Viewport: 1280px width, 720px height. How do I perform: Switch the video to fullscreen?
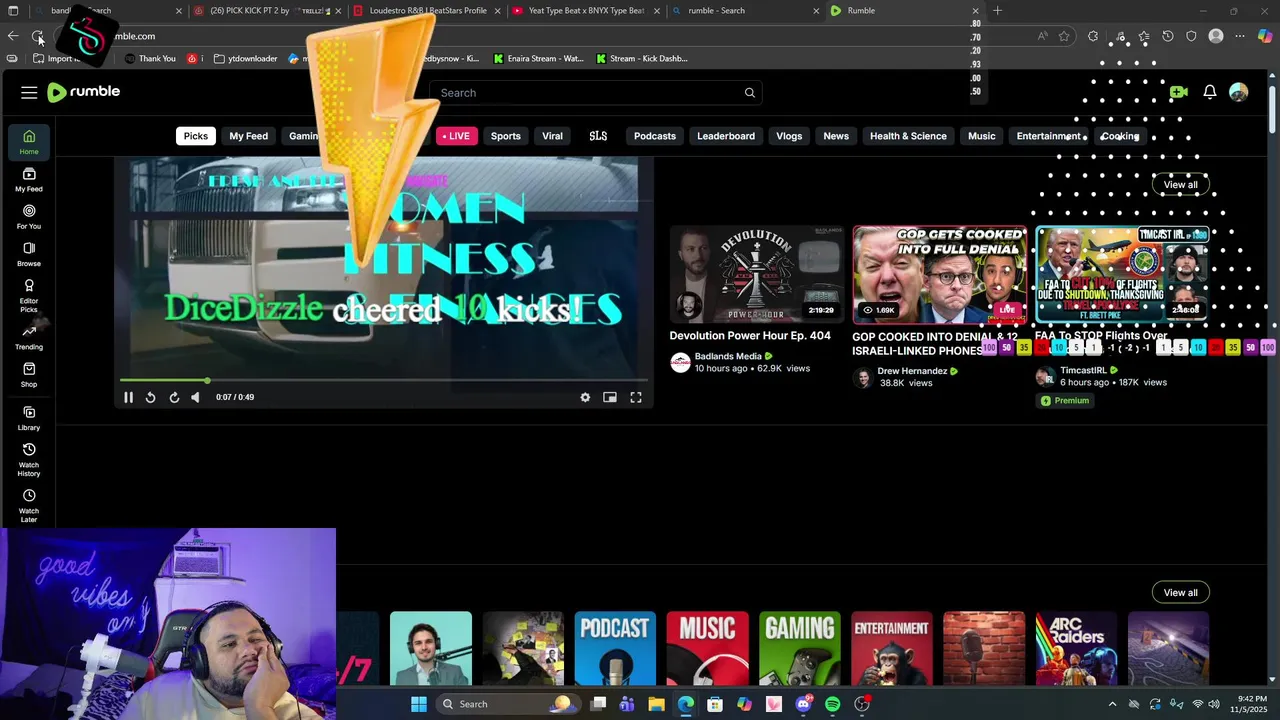coord(636,397)
